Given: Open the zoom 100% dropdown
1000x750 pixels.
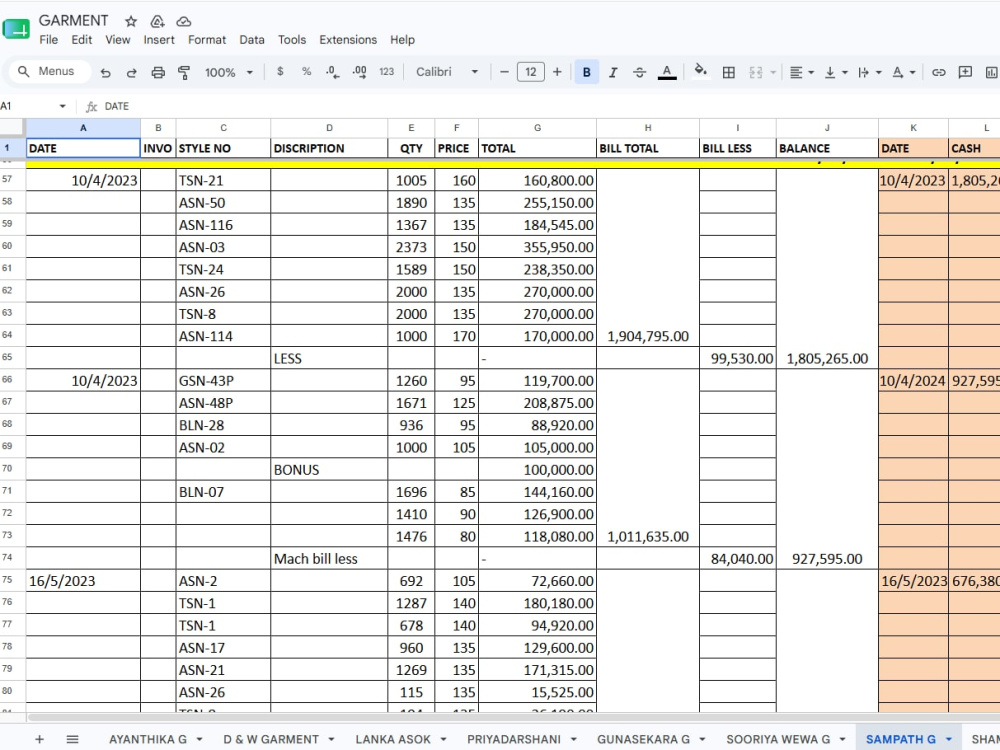Looking at the screenshot, I should coord(228,73).
